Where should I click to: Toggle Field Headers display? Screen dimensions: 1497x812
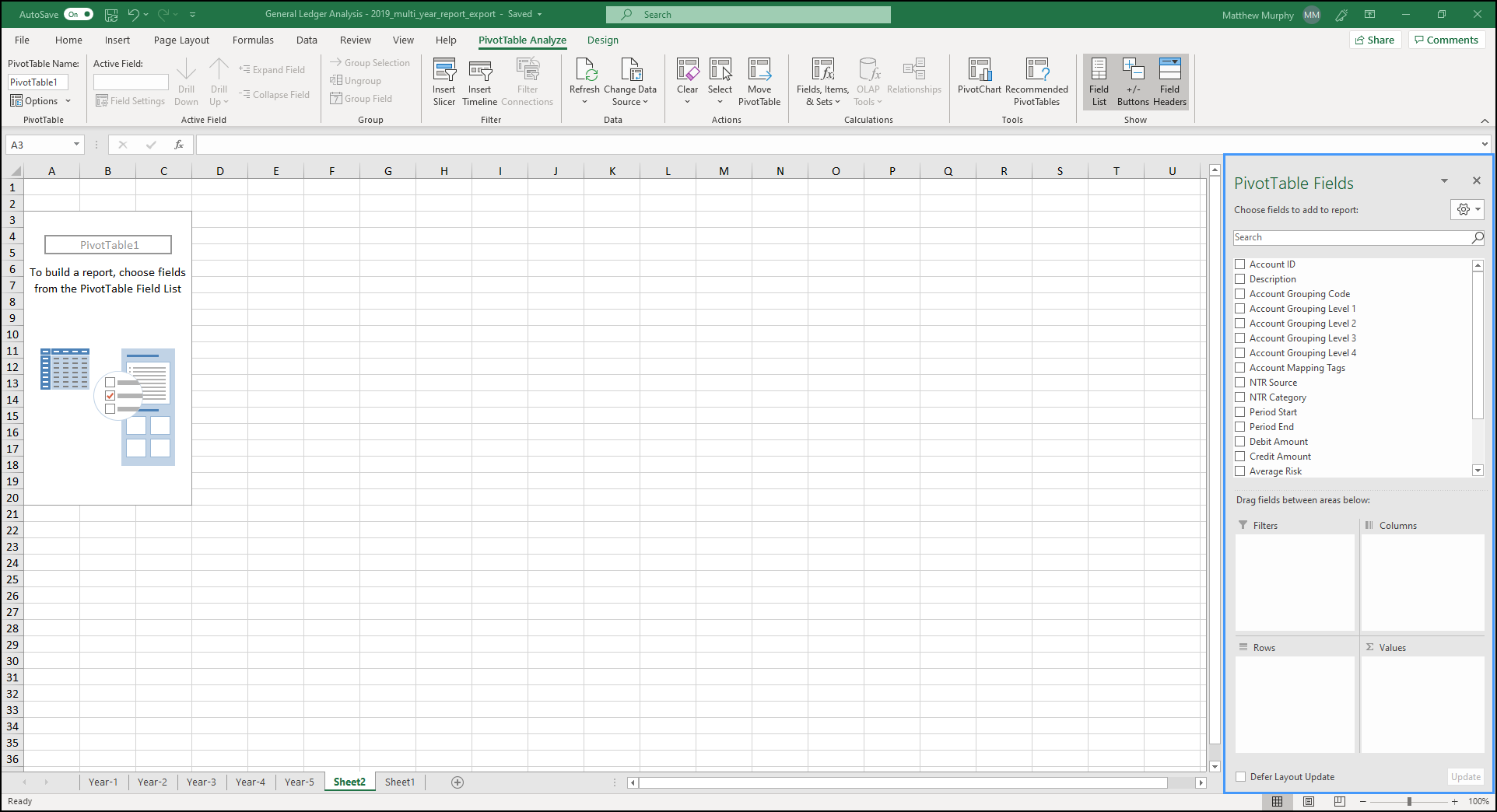point(1169,82)
